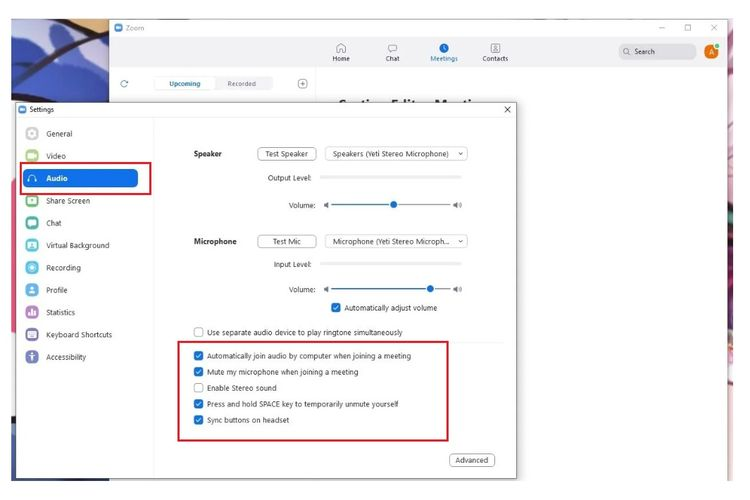Screen dimensions: 750x500
Task: Open Virtual Background settings
Action: [x=77, y=245]
